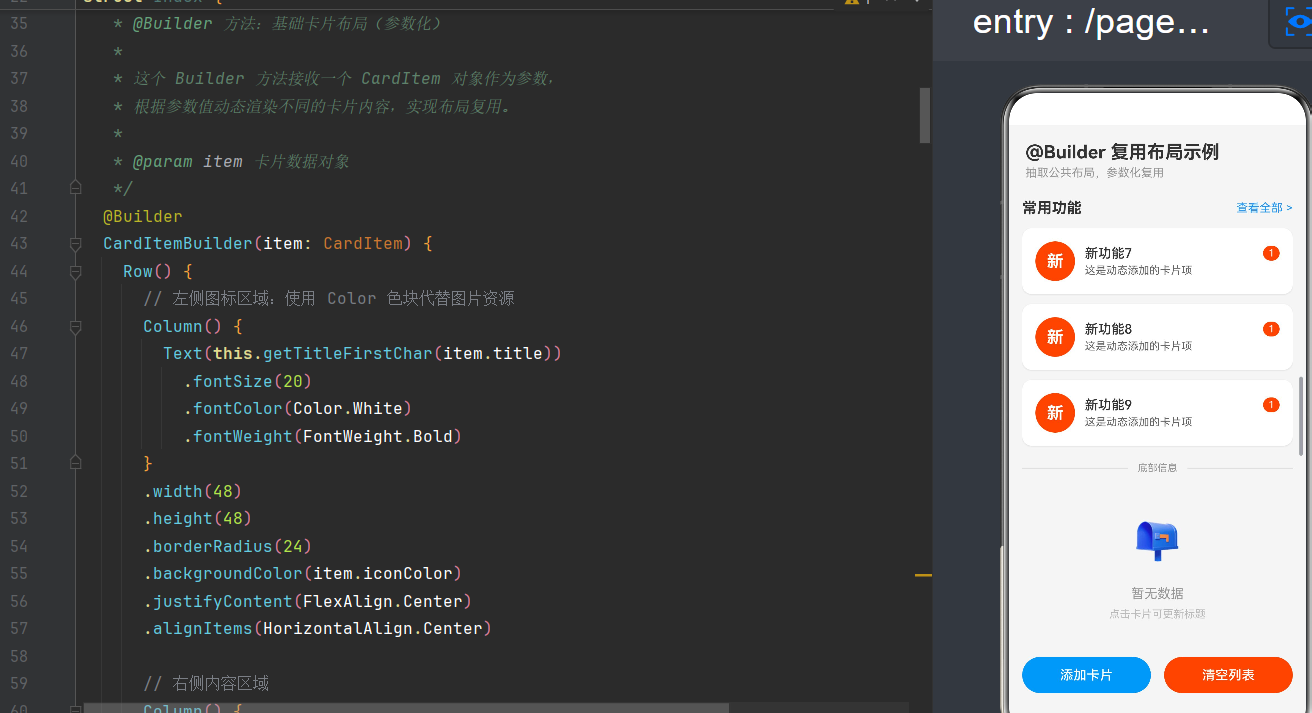Click the closing fold marker at line 51
1312x713 pixels.
[75, 463]
